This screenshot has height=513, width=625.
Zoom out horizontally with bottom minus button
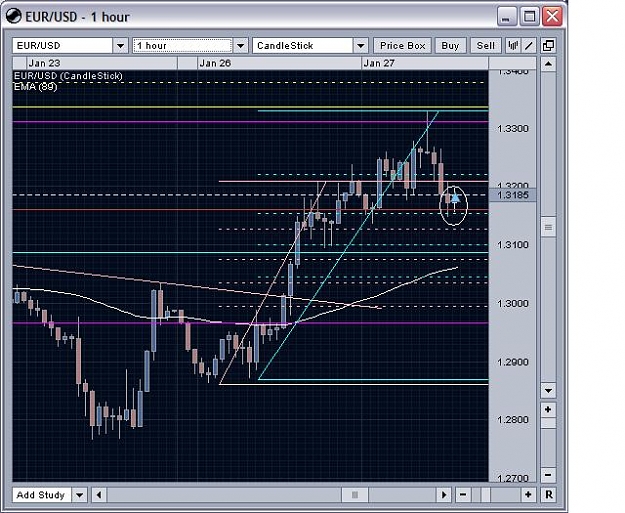coord(463,495)
